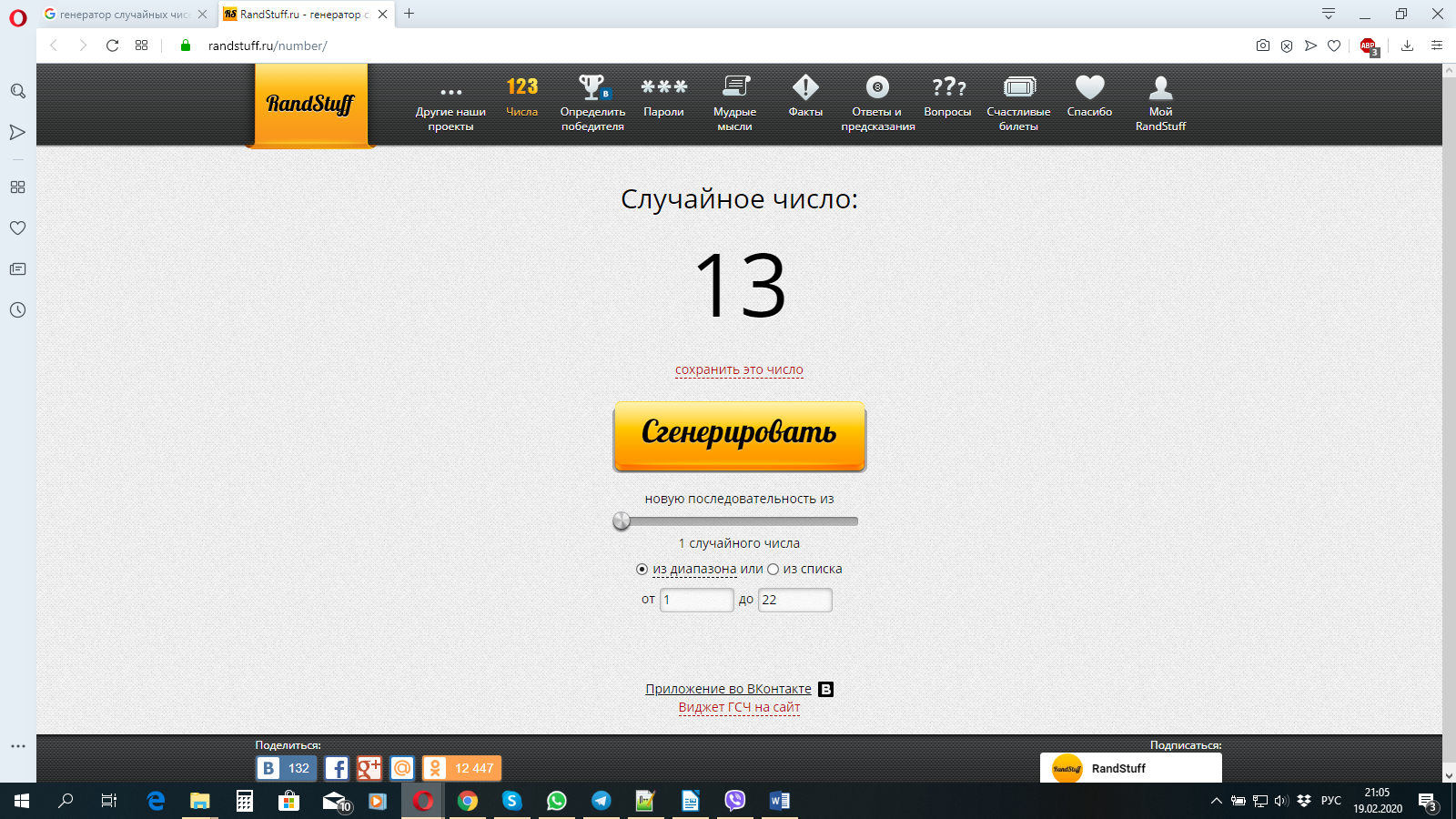This screenshot has width=1456, height=819.
Task: Take a snapshot with the camera icon
Action: click(1263, 45)
